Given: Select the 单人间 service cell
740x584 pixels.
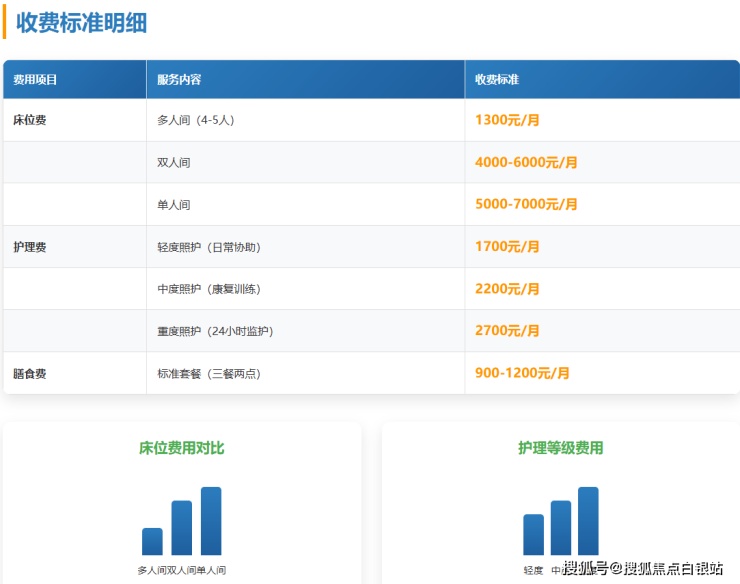Looking at the screenshot, I should [x=174, y=205].
